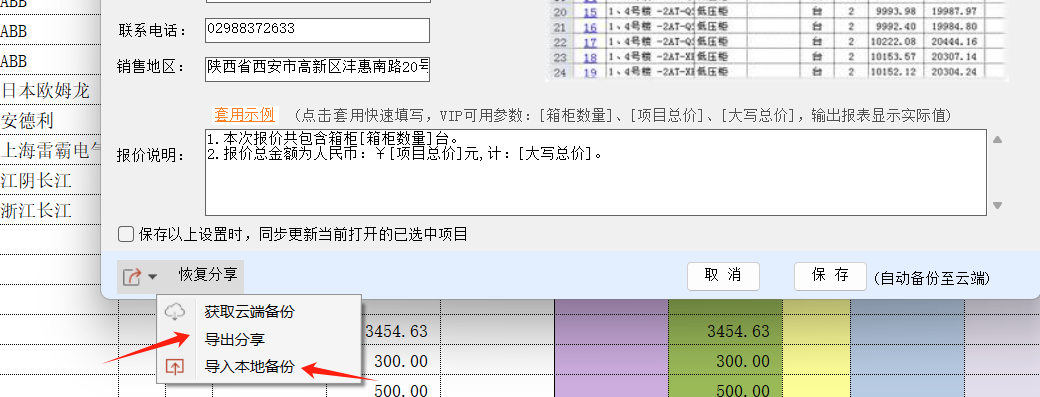The height and width of the screenshot is (397, 1040).
Task: Click the 恢复分享 button
Action: click(208, 274)
